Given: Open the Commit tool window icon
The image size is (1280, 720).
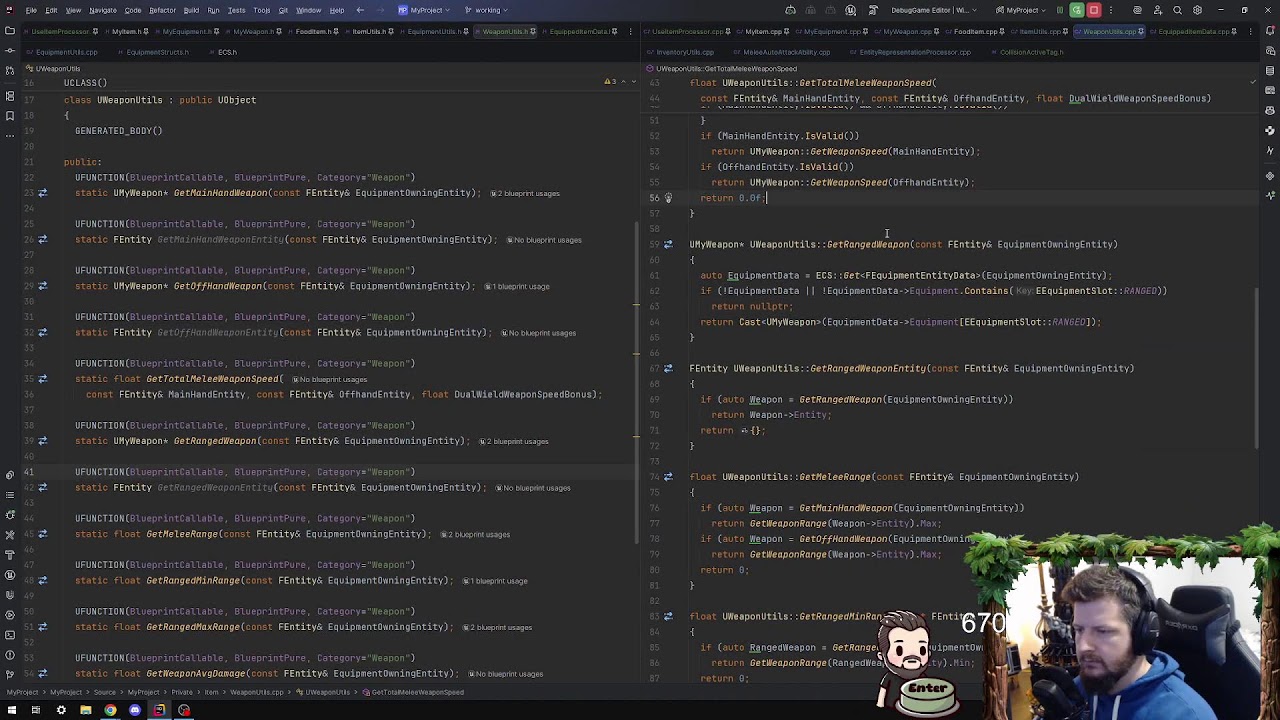Looking at the screenshot, I should (x=10, y=52).
